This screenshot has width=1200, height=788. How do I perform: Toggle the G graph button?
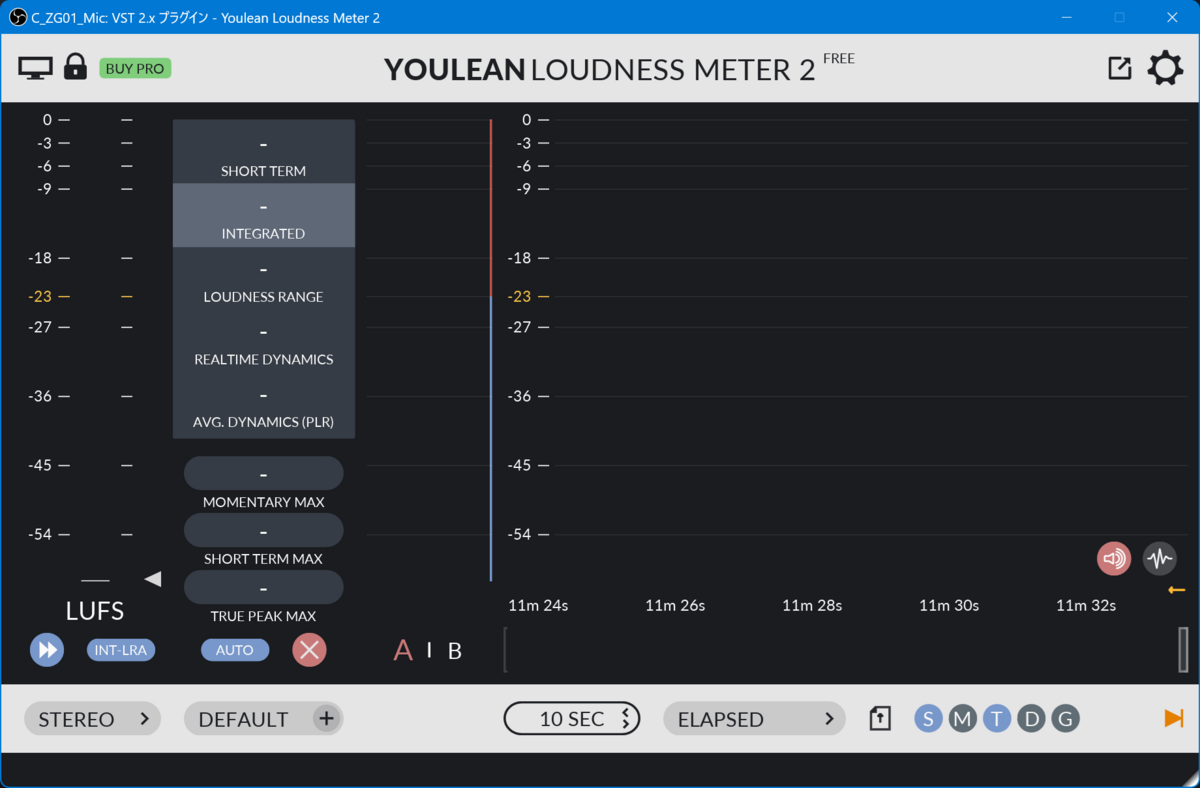pos(1066,719)
